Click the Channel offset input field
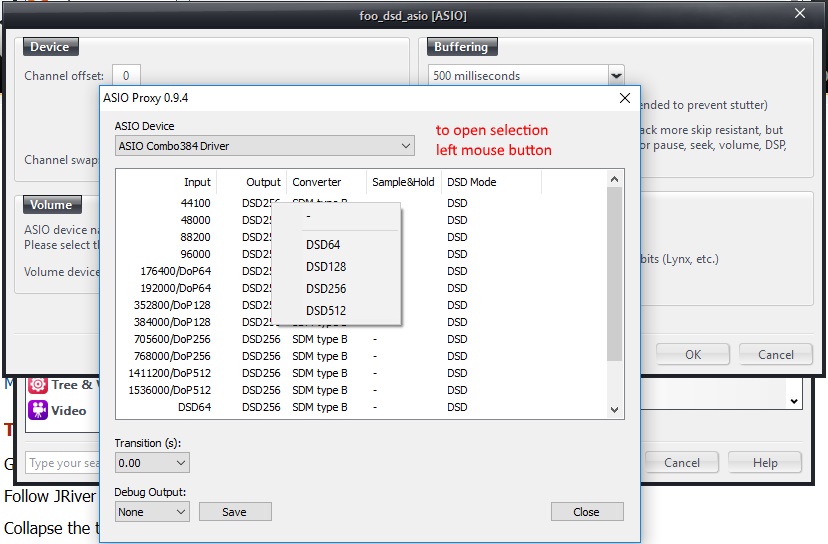This screenshot has height=544, width=828. tap(126, 76)
